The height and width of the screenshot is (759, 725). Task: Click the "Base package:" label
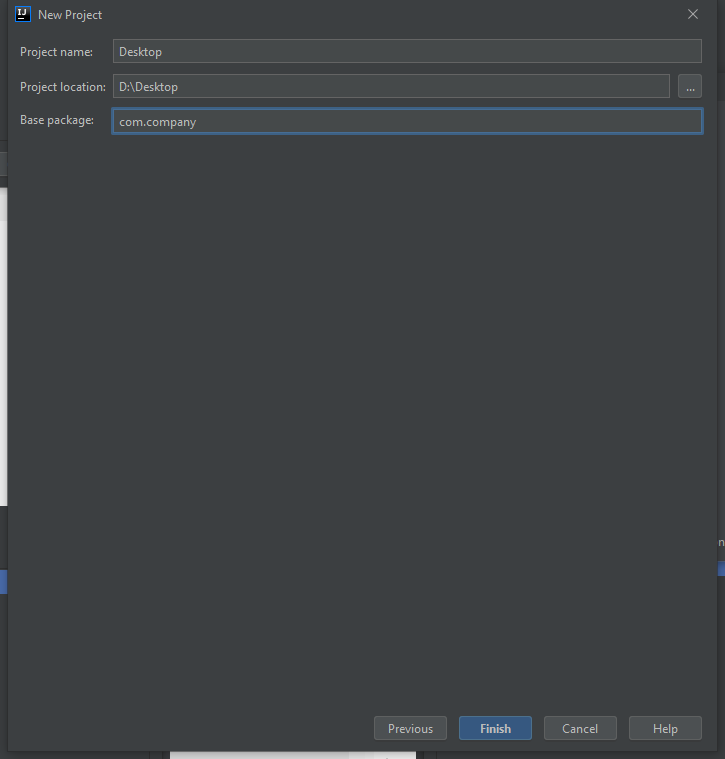coord(57,120)
